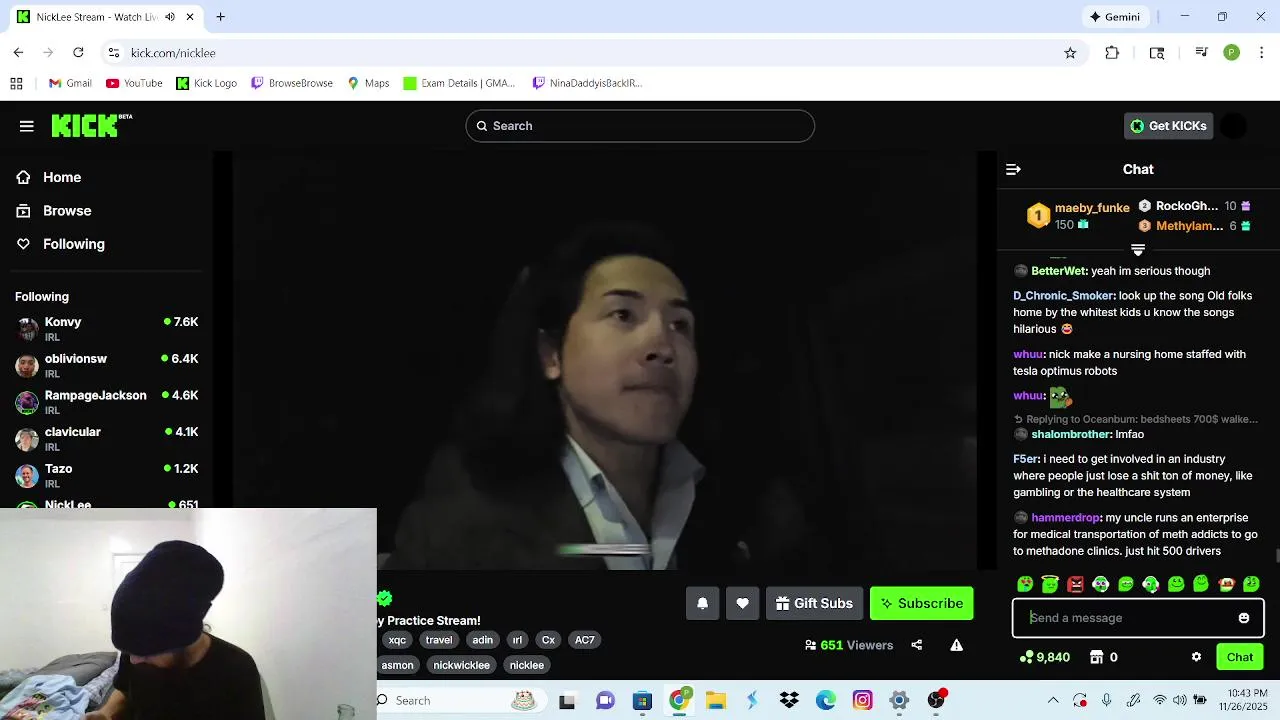Open the Maps bookmark
Image resolution: width=1280 pixels, height=720 pixels.
368,83
